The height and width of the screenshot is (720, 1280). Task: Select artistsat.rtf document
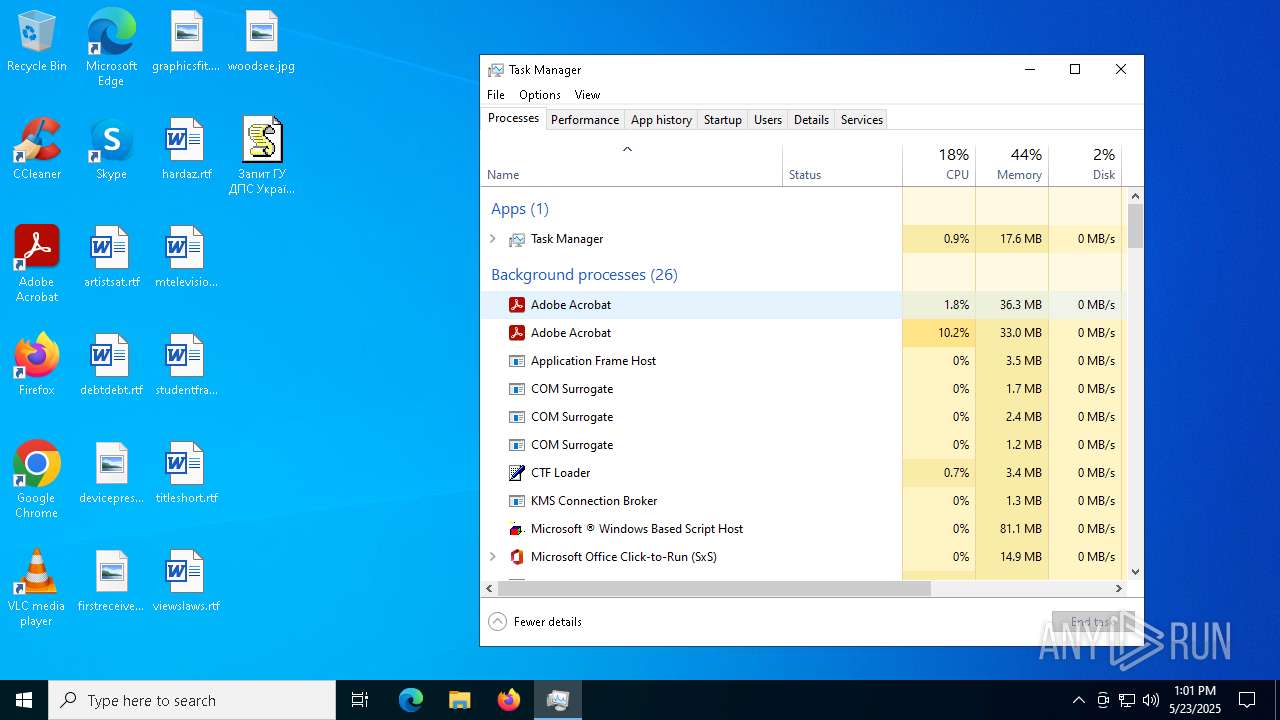pyautogui.click(x=111, y=258)
